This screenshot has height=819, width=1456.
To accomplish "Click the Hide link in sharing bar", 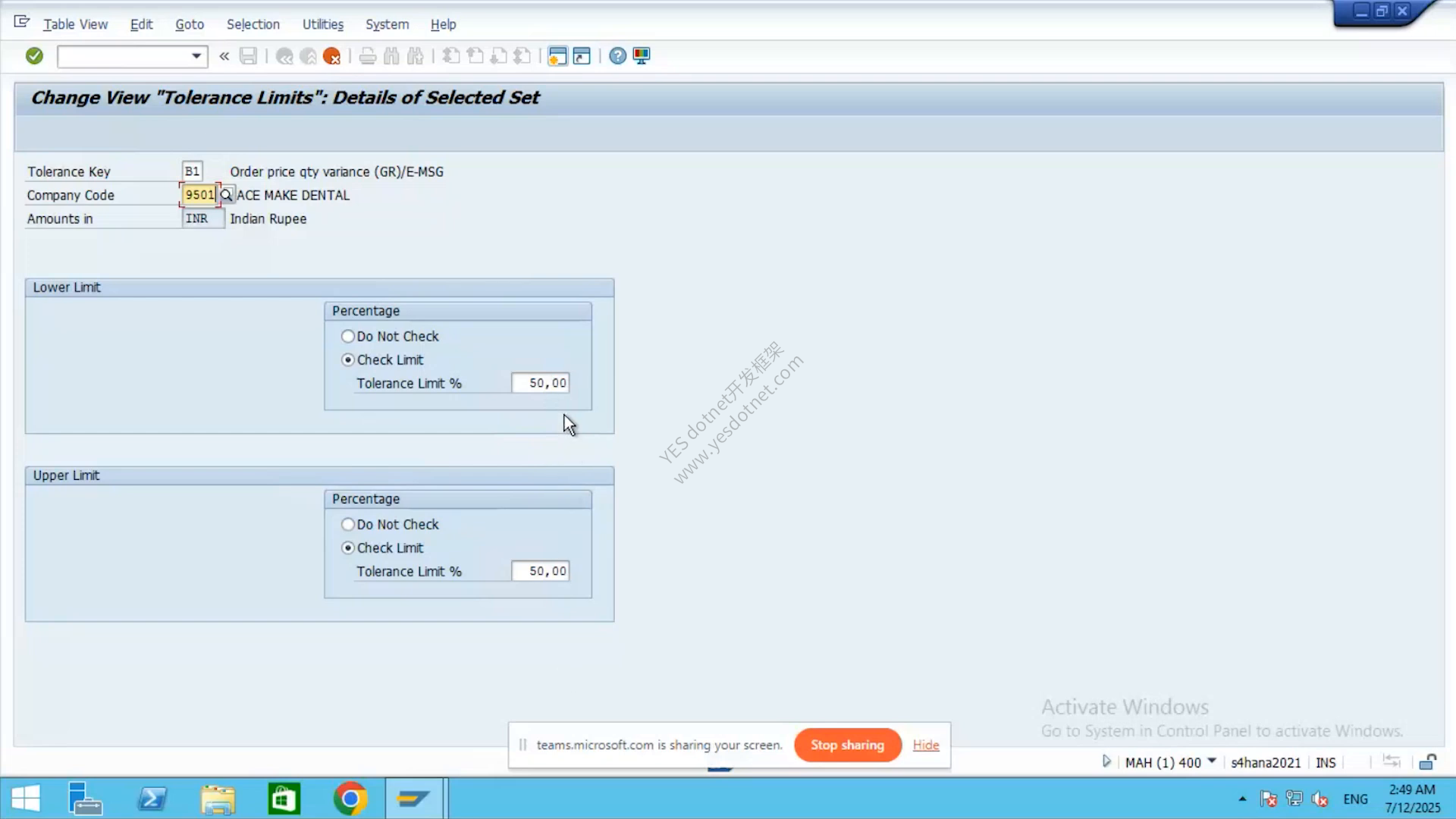I will click(926, 745).
